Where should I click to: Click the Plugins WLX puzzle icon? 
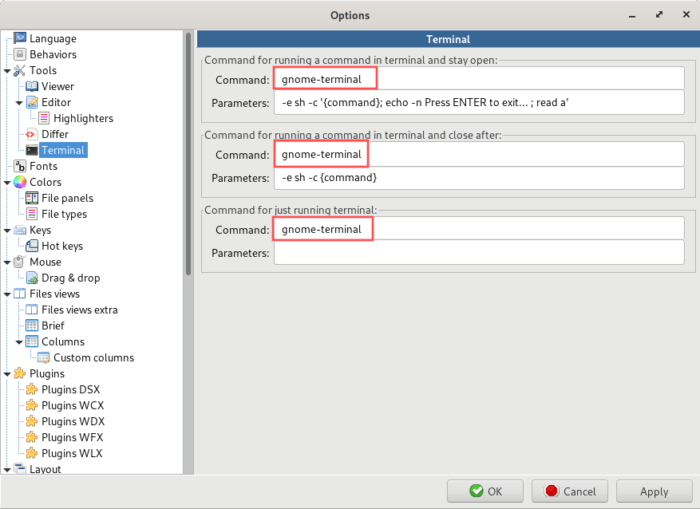(x=32, y=453)
